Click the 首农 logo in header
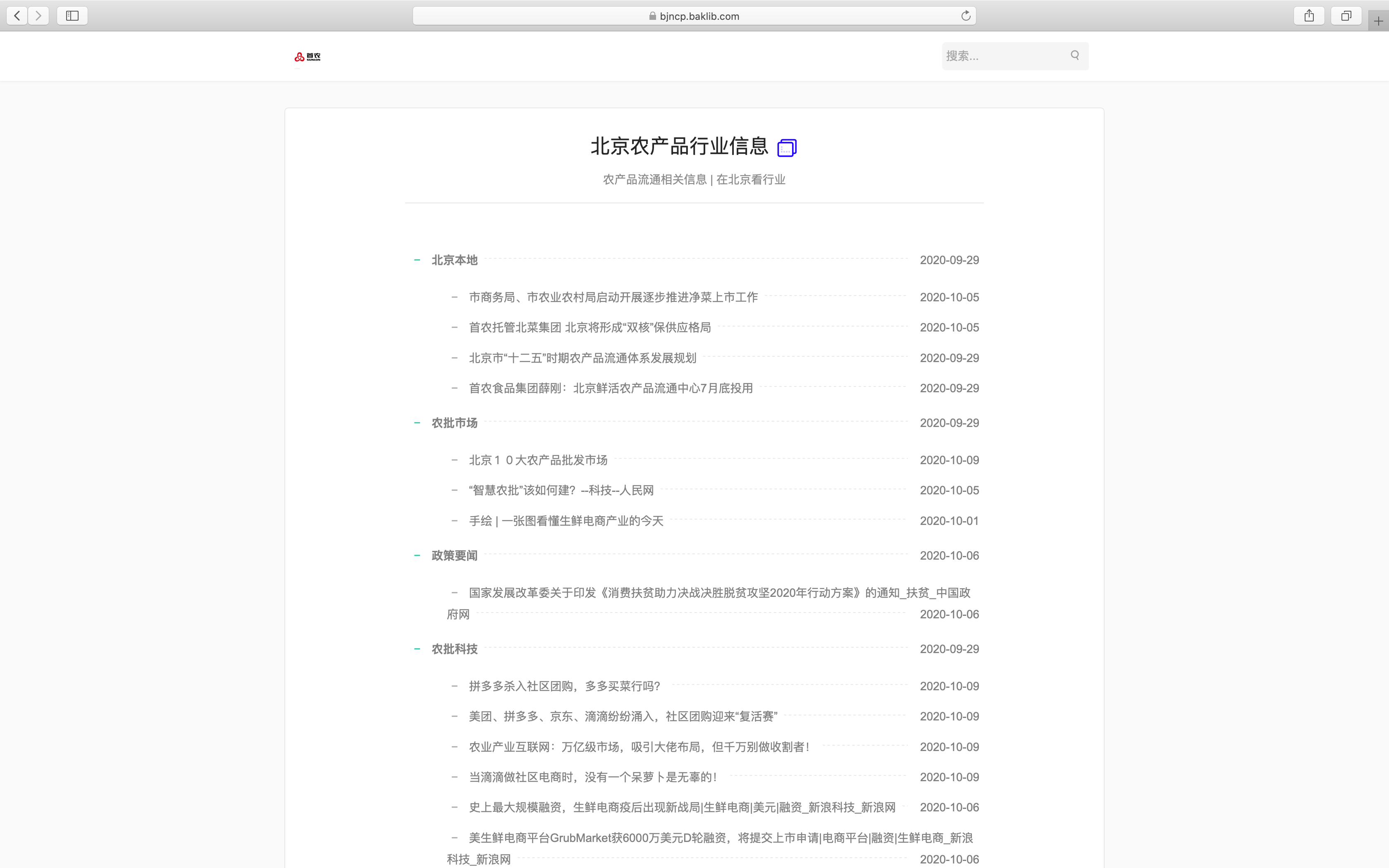The width and height of the screenshot is (1389, 868). click(x=308, y=57)
